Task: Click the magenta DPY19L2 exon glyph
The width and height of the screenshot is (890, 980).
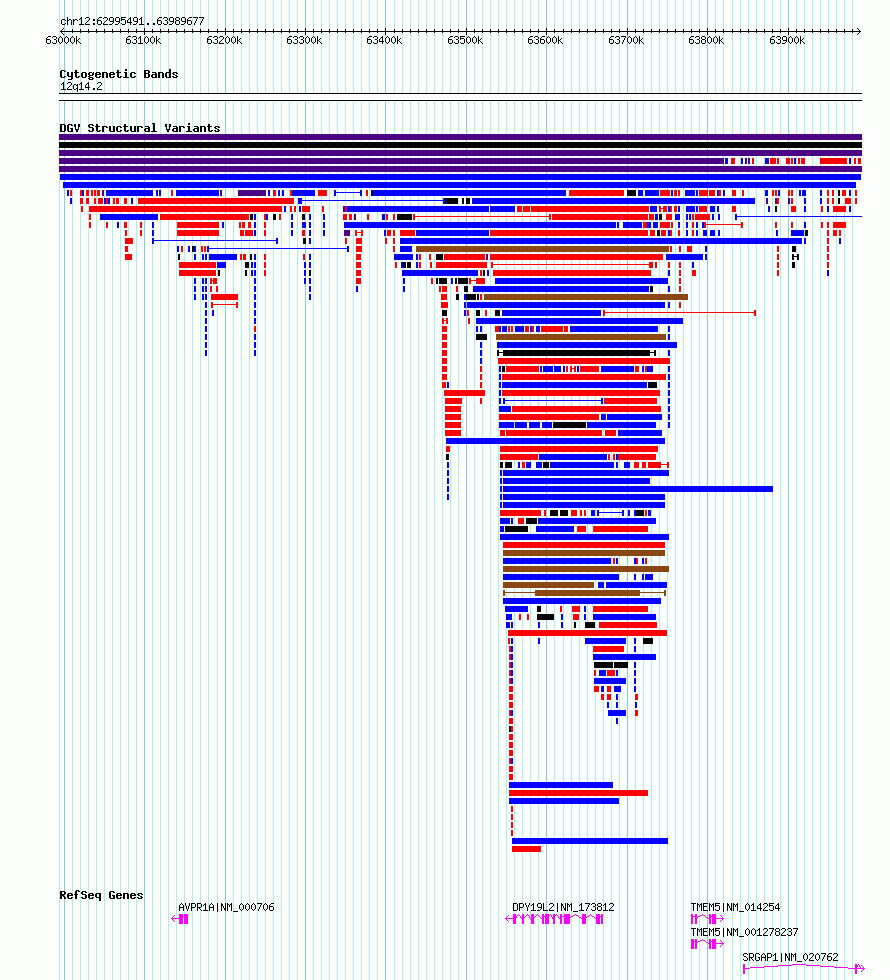Action: tap(554, 919)
